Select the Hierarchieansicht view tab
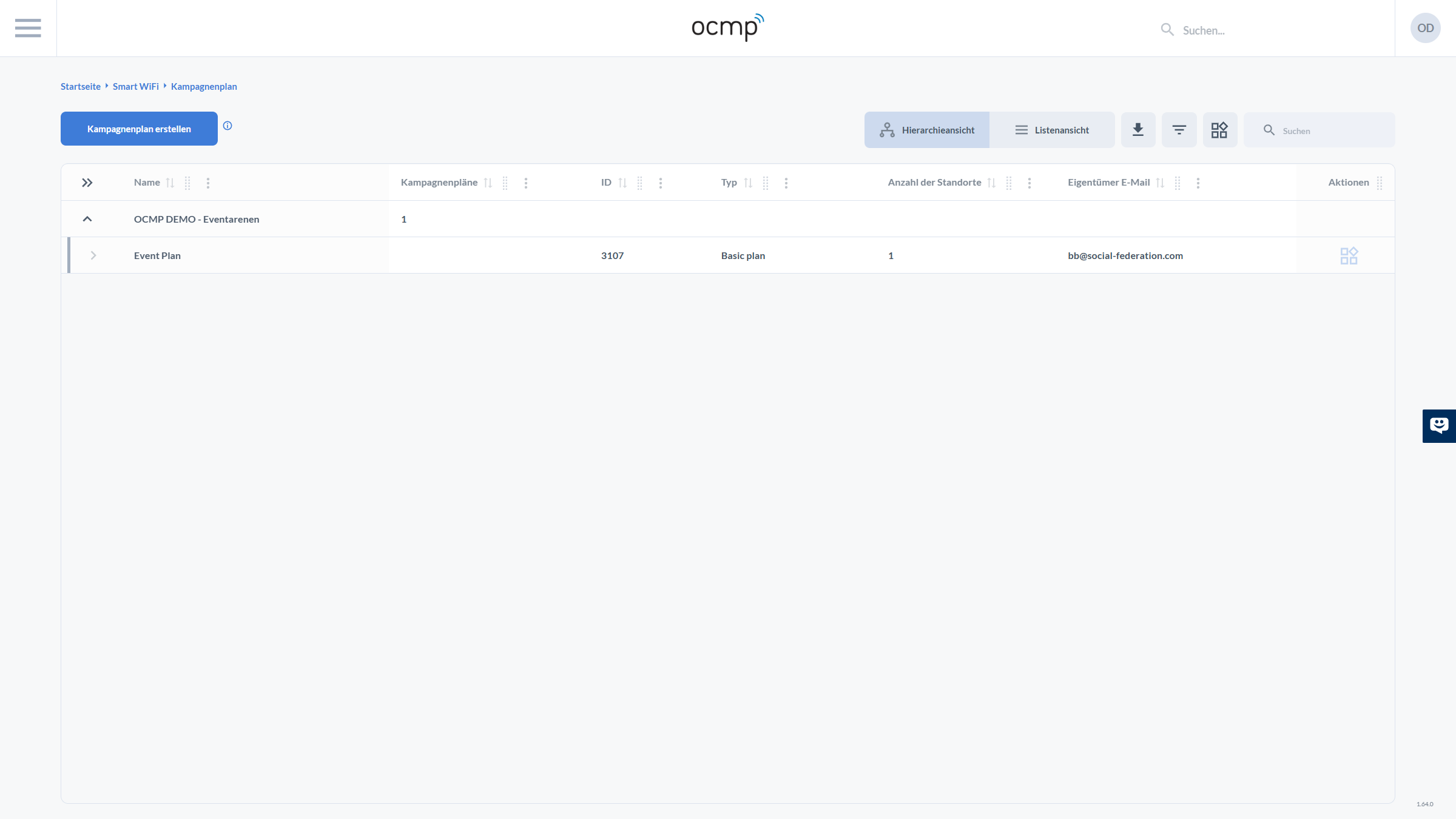This screenshot has height=819, width=1456. click(927, 130)
